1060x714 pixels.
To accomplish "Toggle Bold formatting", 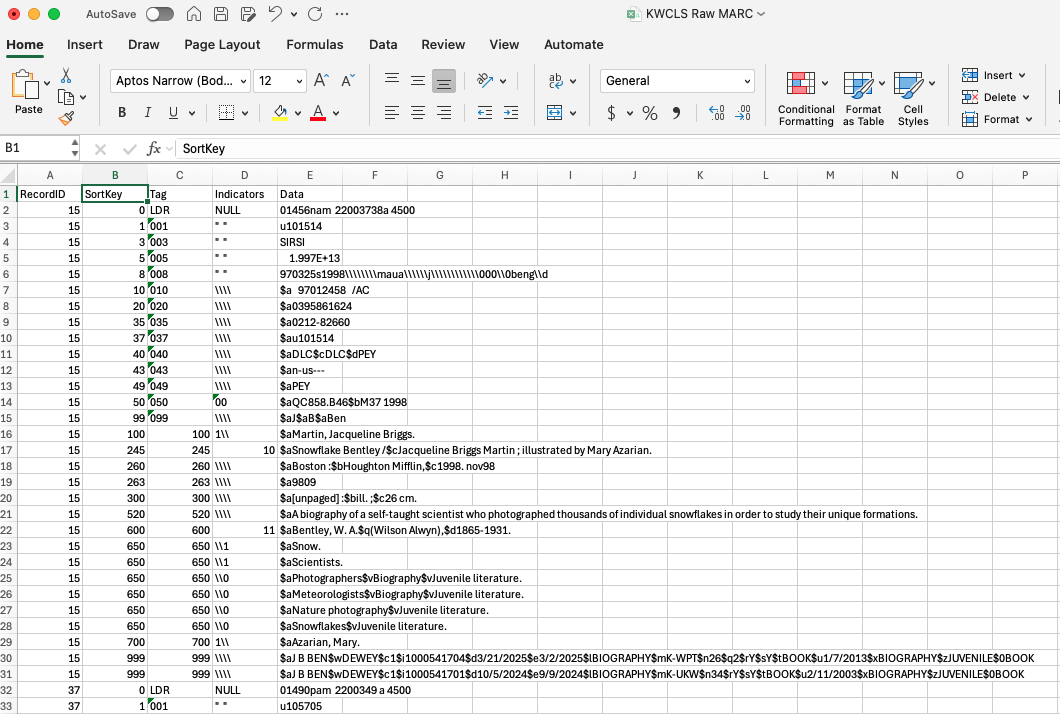I will point(122,113).
